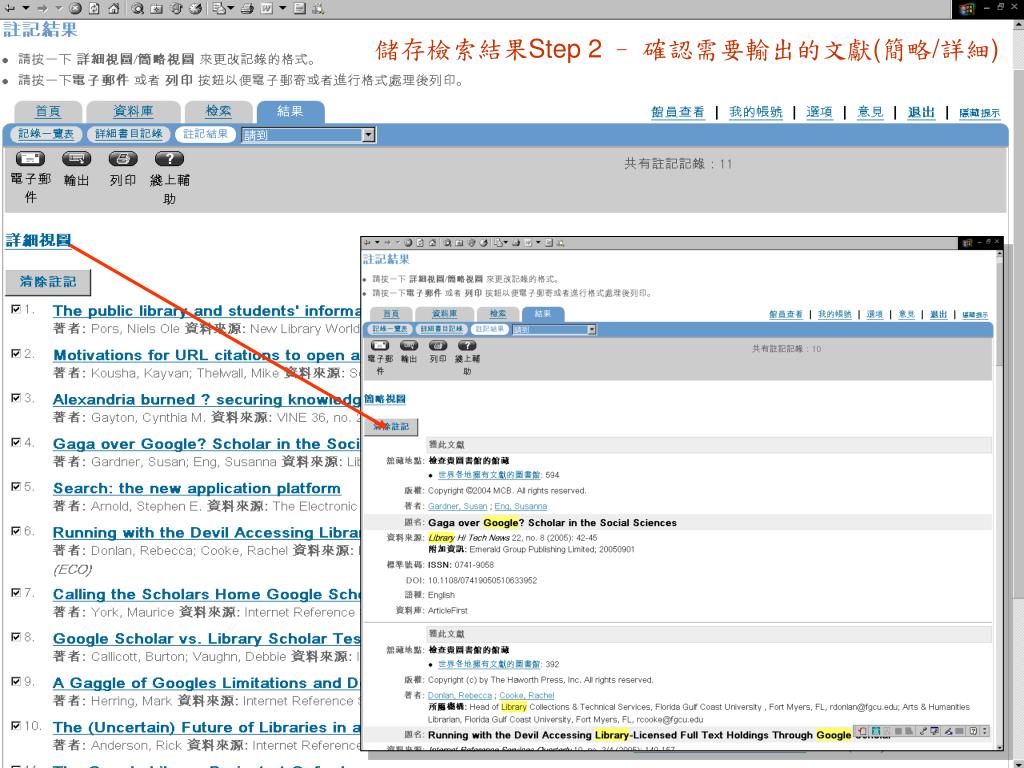The width and height of the screenshot is (1024, 768).
Task: Expand the Back button history arrow in the main toolbar
Action: coord(25,8)
